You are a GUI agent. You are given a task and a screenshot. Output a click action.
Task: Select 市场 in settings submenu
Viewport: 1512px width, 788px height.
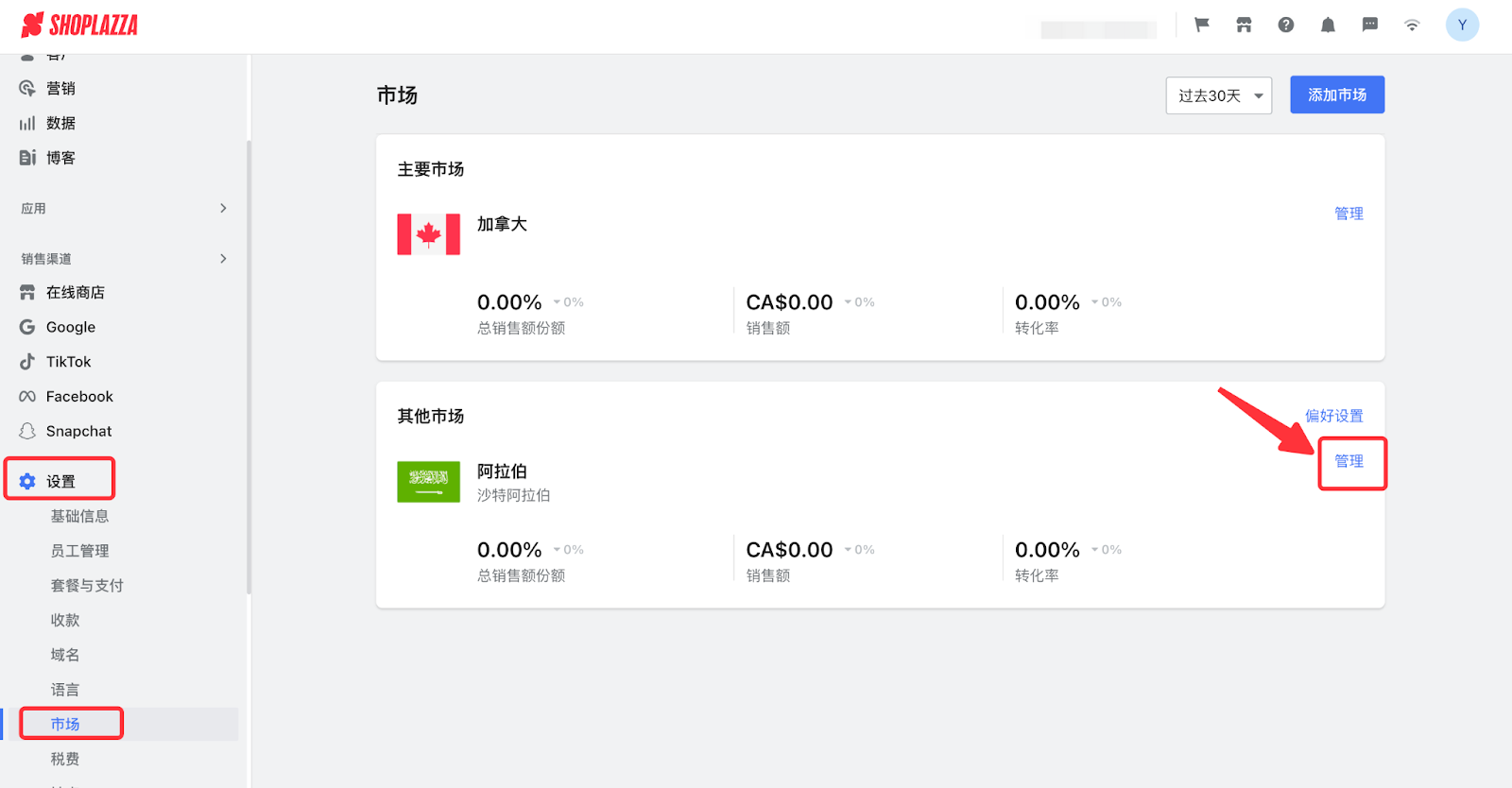point(65,724)
